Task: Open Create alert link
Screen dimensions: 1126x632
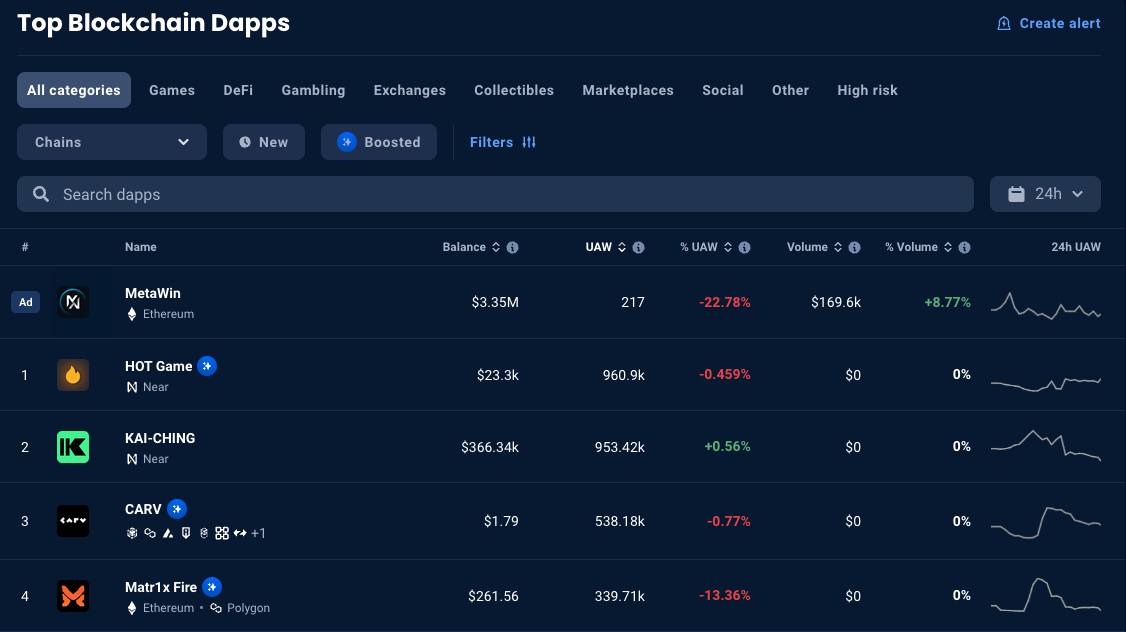Action: click(x=1049, y=24)
